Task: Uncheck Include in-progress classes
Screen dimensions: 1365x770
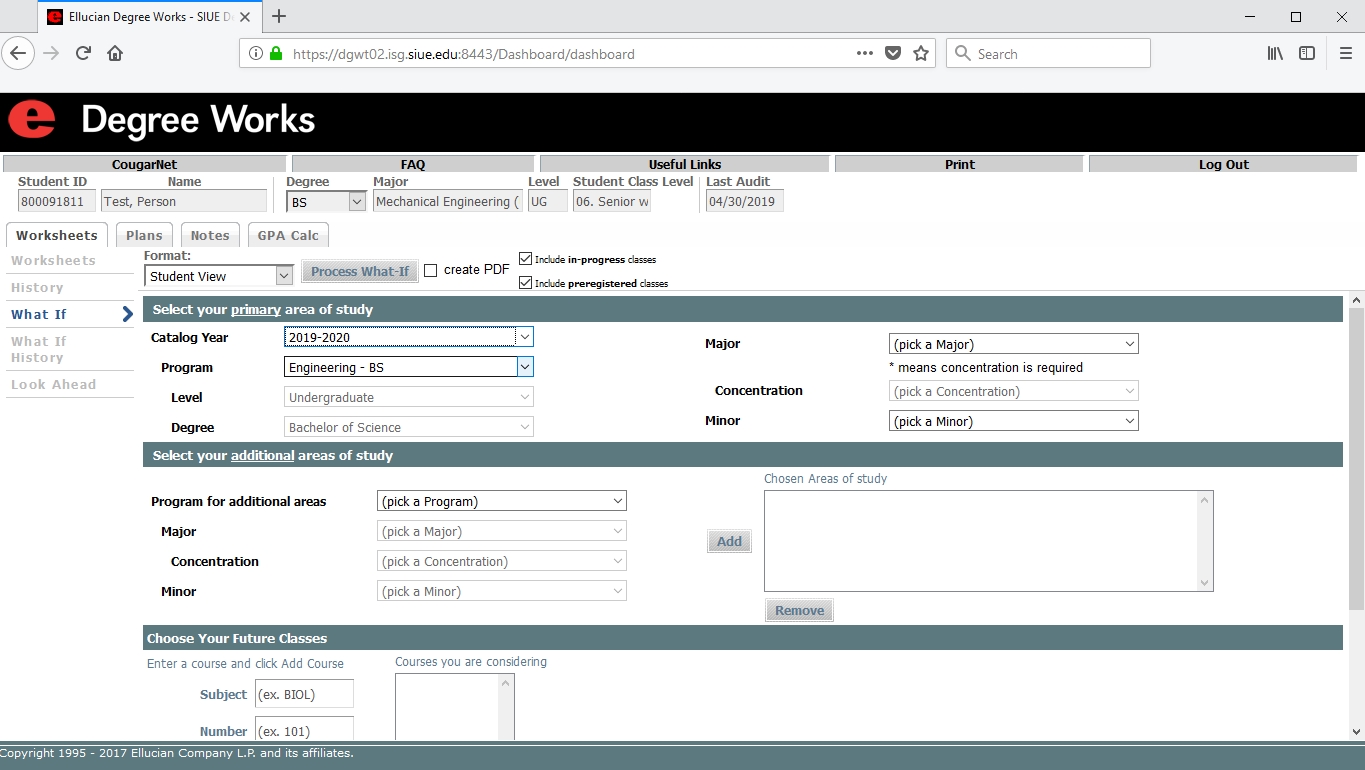Action: point(526,259)
